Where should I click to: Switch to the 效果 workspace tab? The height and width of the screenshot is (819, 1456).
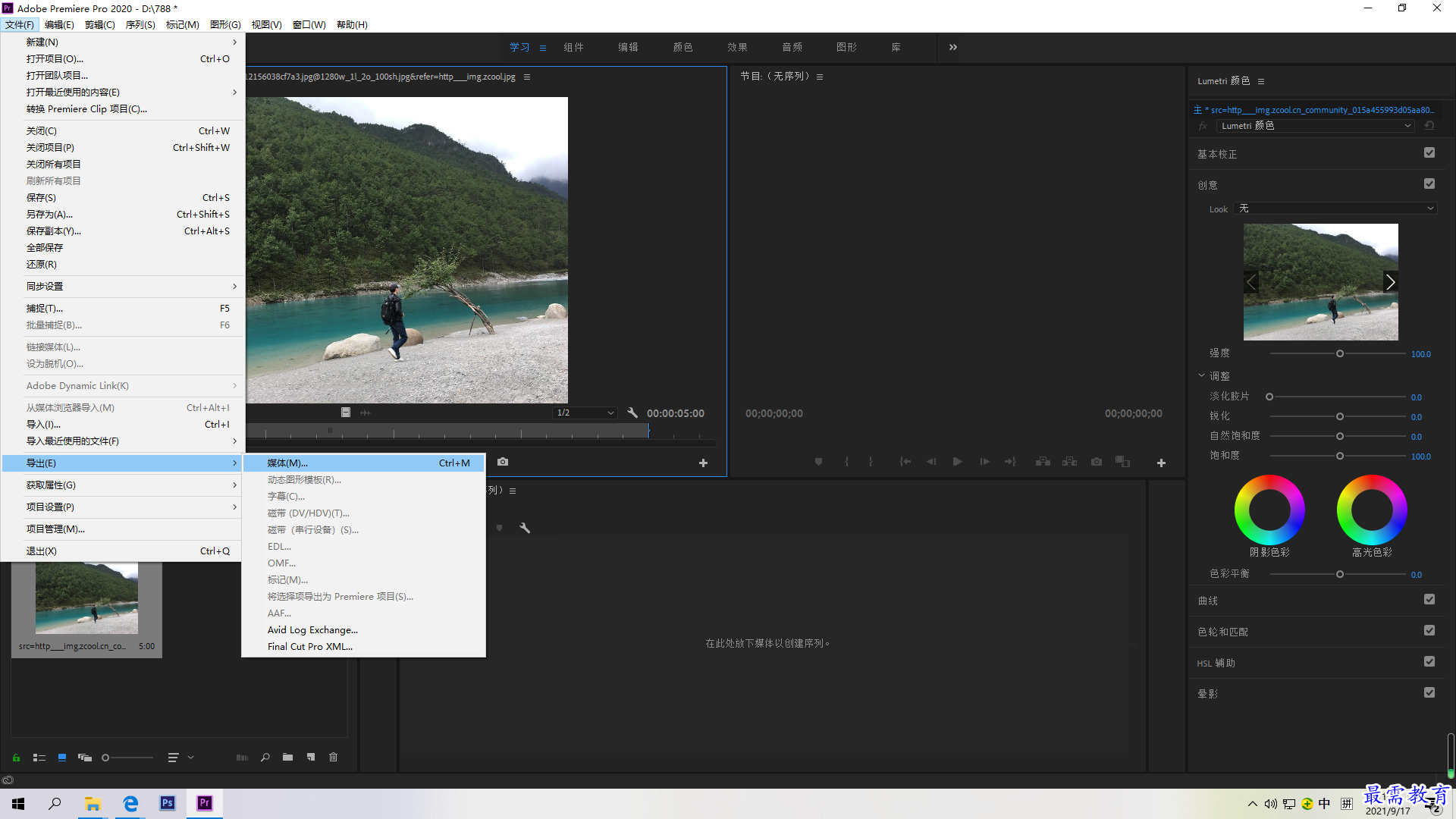point(737,47)
